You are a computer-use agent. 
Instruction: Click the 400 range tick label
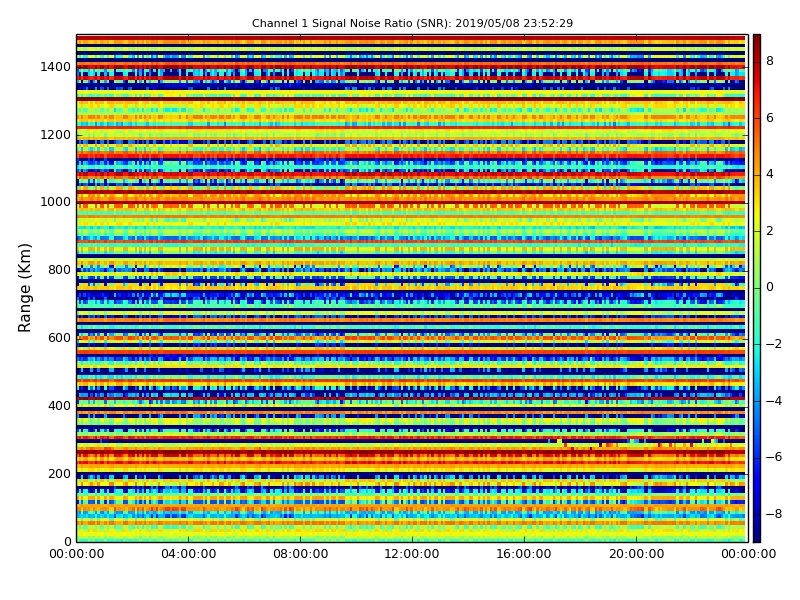pyautogui.click(x=59, y=406)
